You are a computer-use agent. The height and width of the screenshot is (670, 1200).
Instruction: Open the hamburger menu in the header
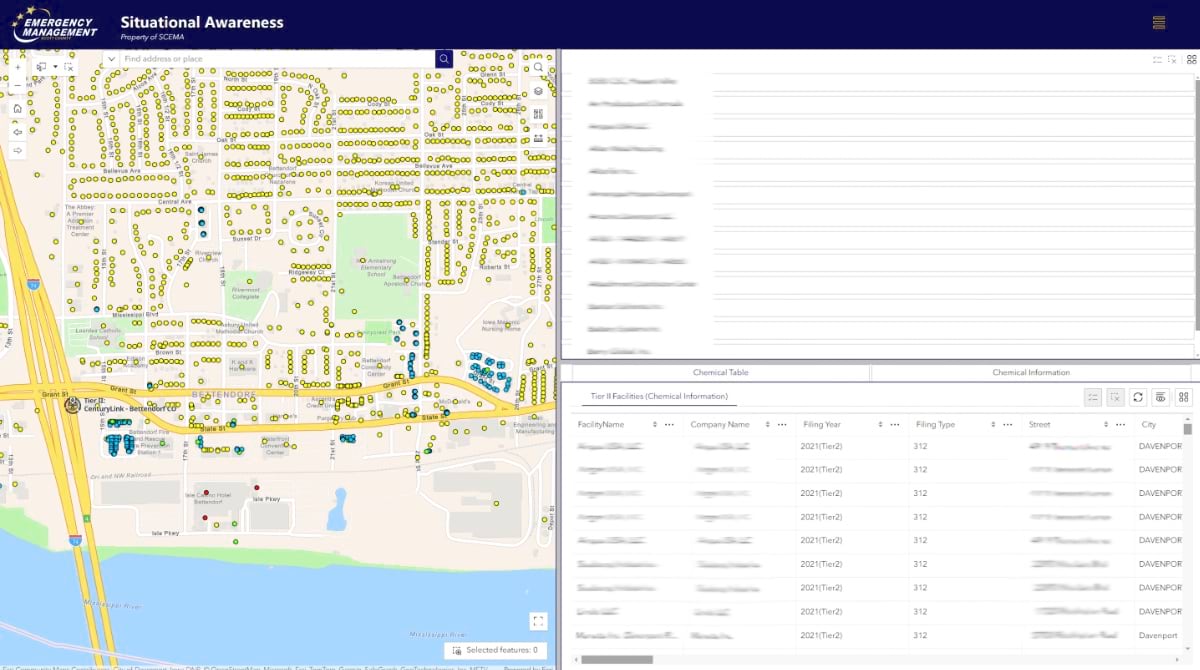click(x=1159, y=23)
